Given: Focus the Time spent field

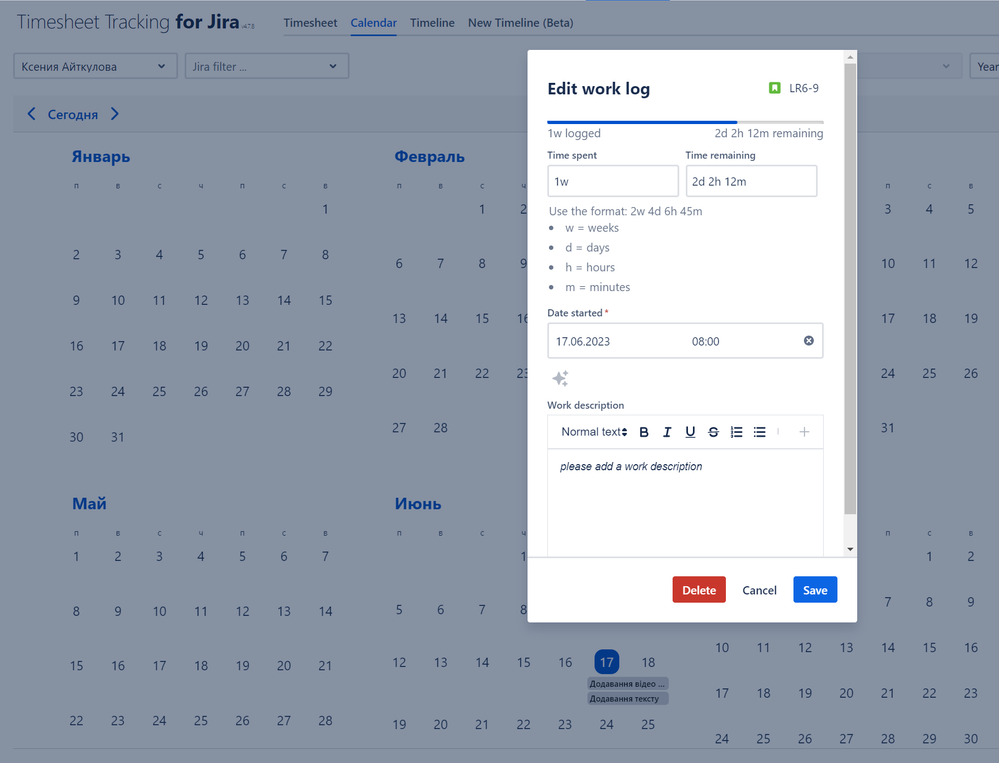Looking at the screenshot, I should [613, 181].
